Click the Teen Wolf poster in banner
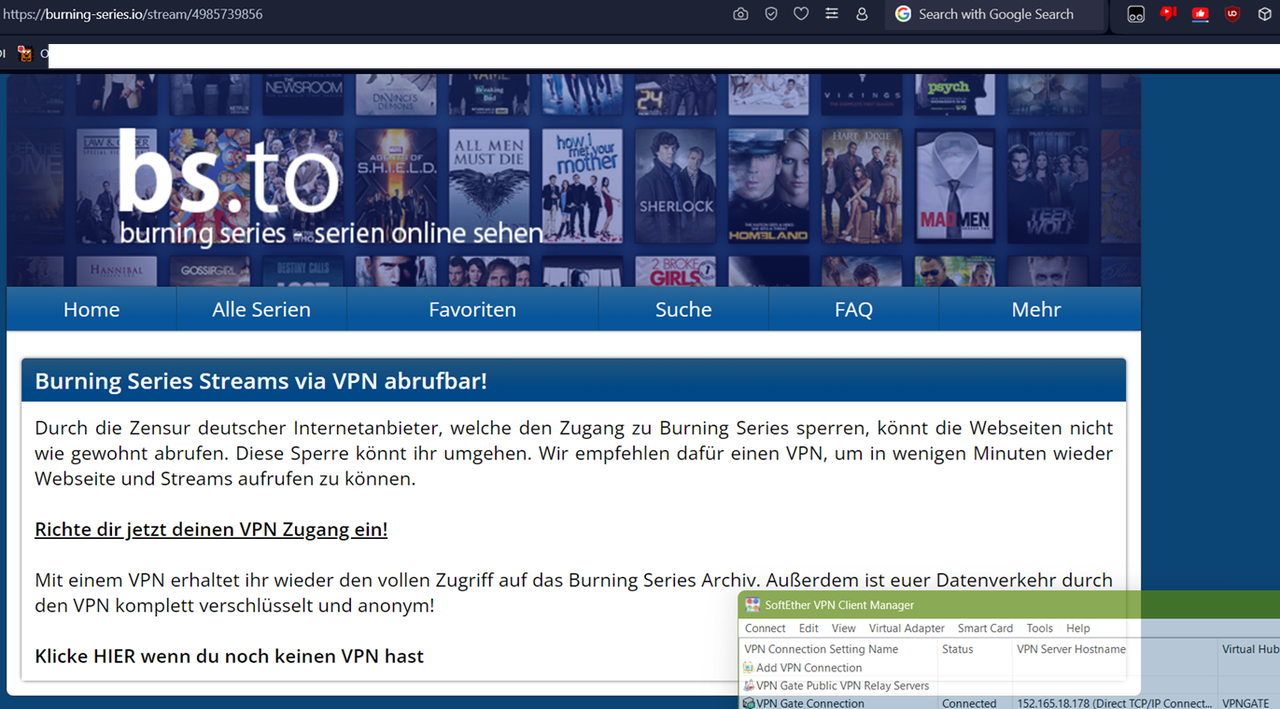1280x709 pixels. pyautogui.click(x=1047, y=186)
